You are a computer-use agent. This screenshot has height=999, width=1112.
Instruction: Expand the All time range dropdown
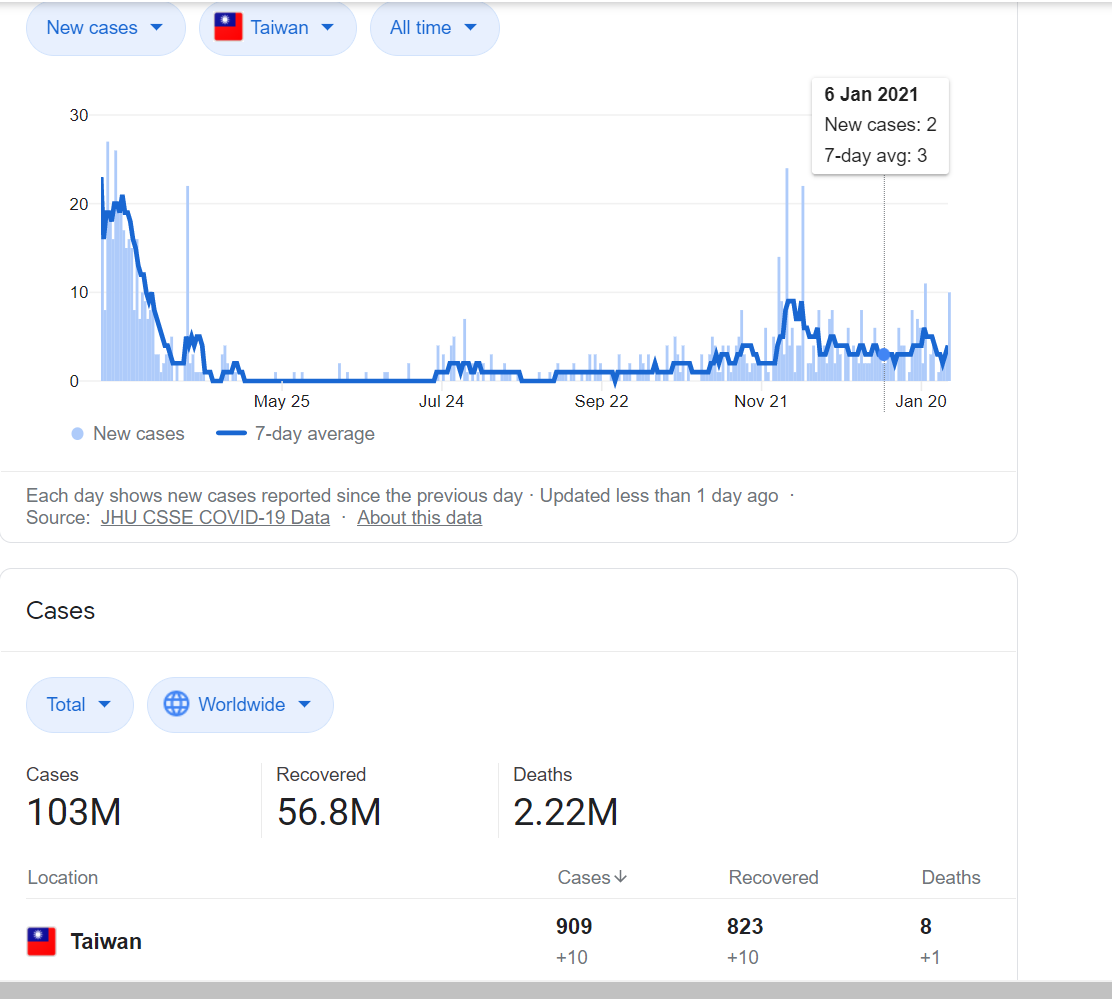coord(434,28)
